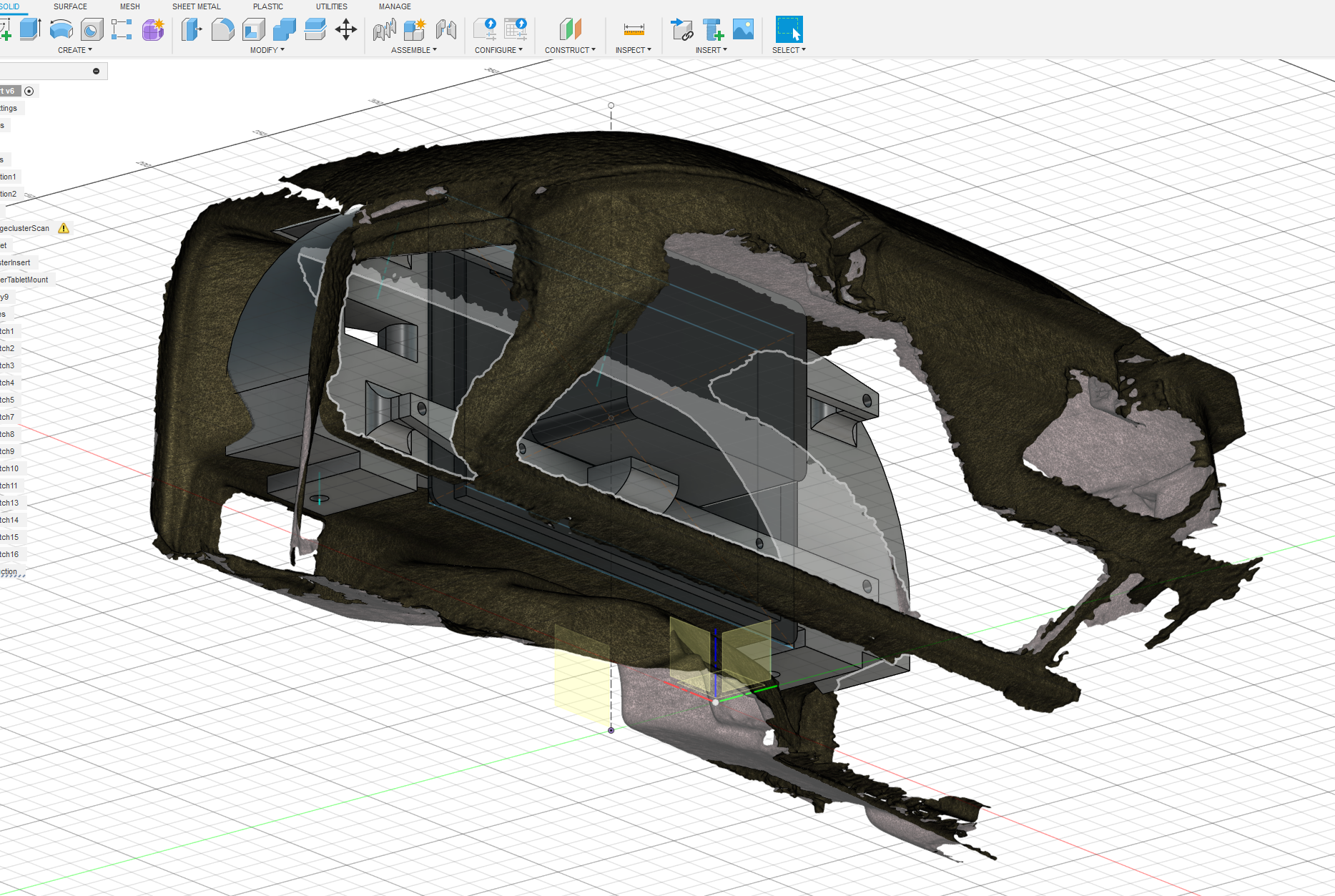This screenshot has width=1335, height=896.
Task: Click the Insert Canvas image icon
Action: tap(743, 29)
